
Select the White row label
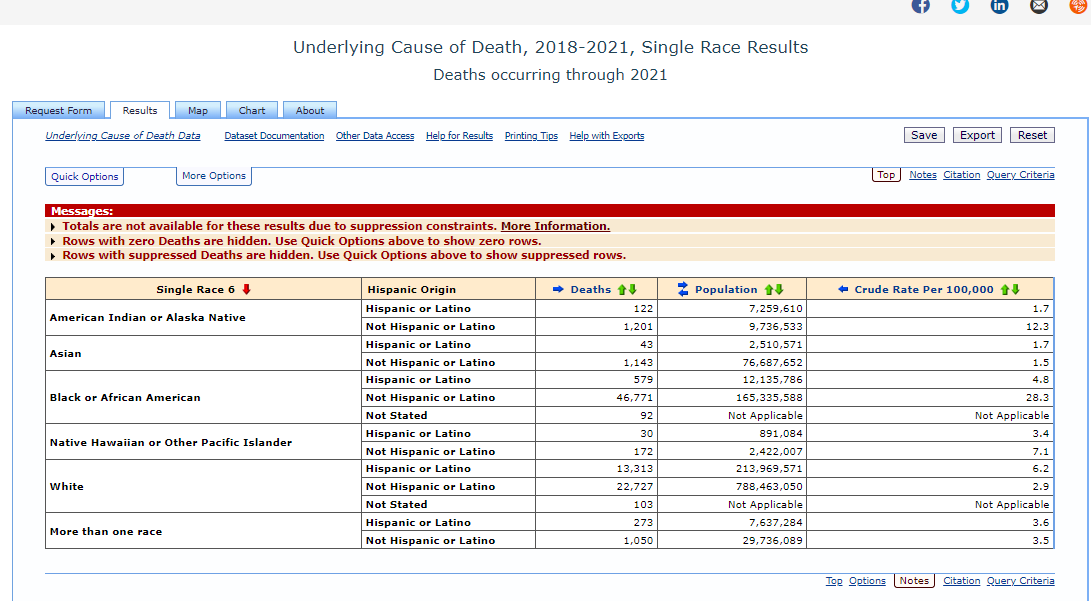point(67,486)
